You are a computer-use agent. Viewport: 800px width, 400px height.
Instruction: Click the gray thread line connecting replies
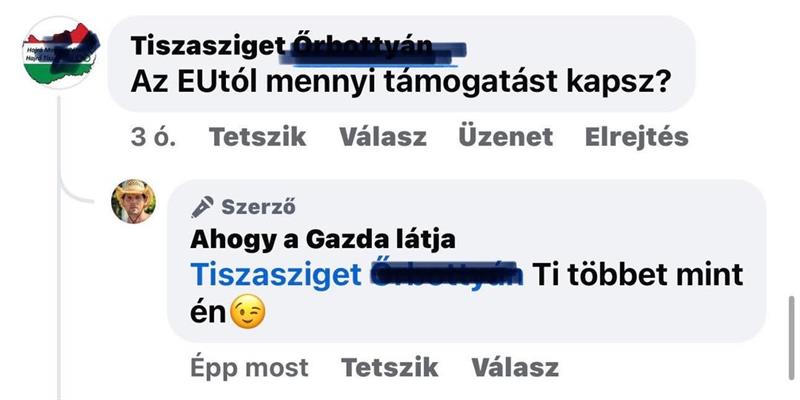click(60, 247)
